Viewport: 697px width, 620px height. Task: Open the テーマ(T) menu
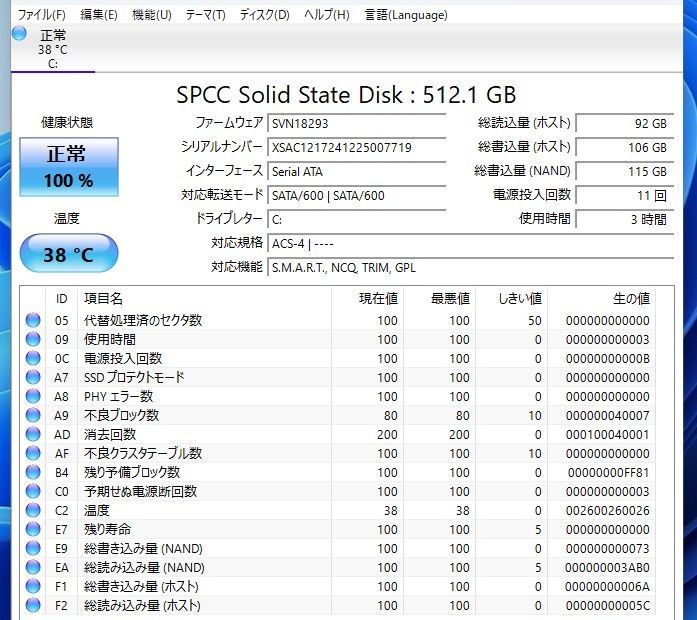[205, 15]
